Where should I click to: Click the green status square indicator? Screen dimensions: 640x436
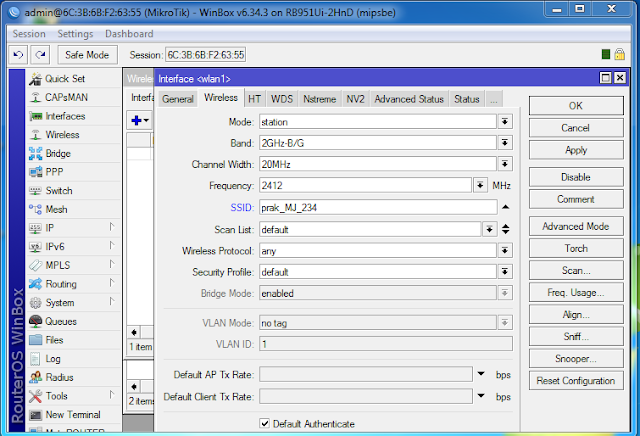[606, 54]
